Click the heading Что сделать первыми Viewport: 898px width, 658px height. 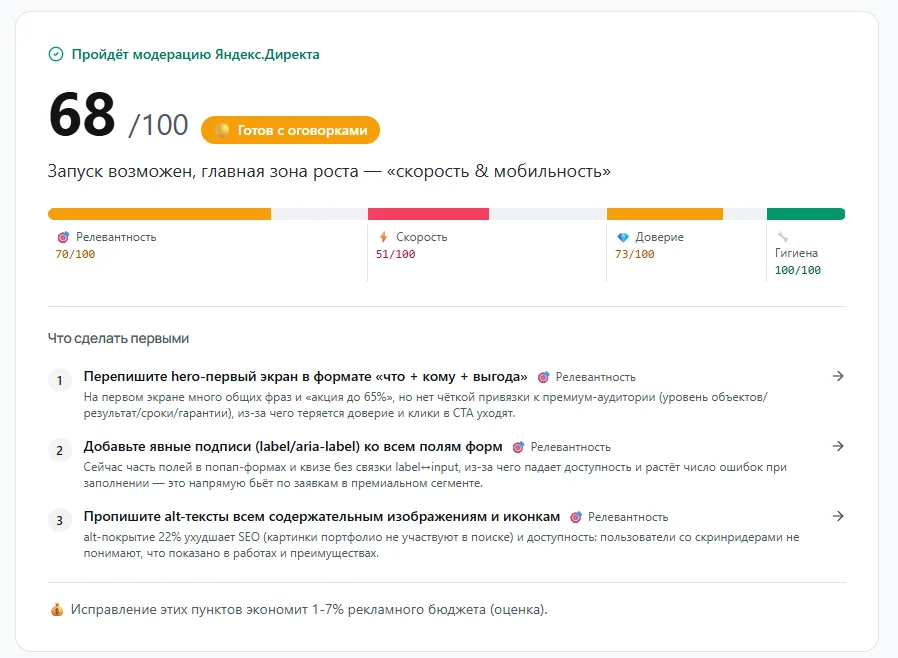coord(119,338)
